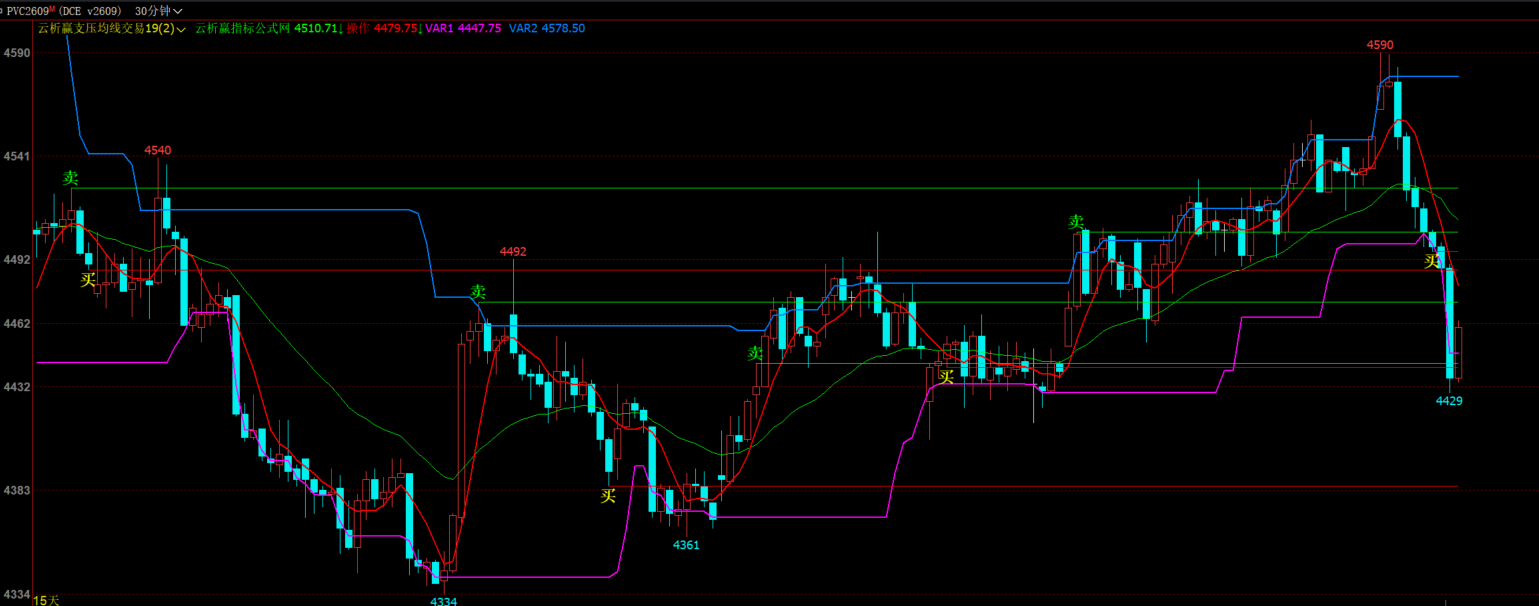Click the PVC2609 contract title
1539x606 pixels.
pos(27,11)
